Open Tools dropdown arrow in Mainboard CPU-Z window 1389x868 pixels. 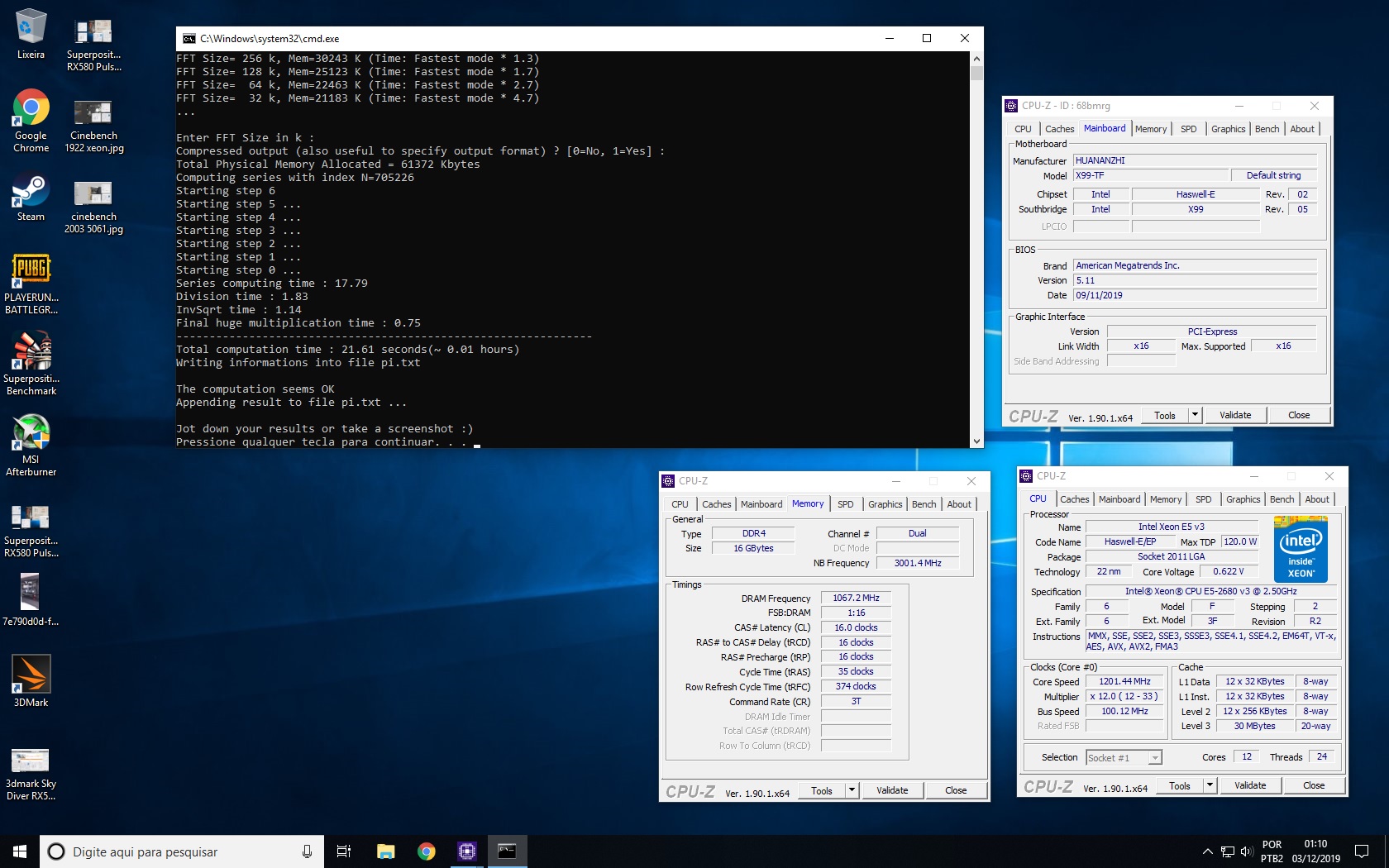tap(1194, 415)
